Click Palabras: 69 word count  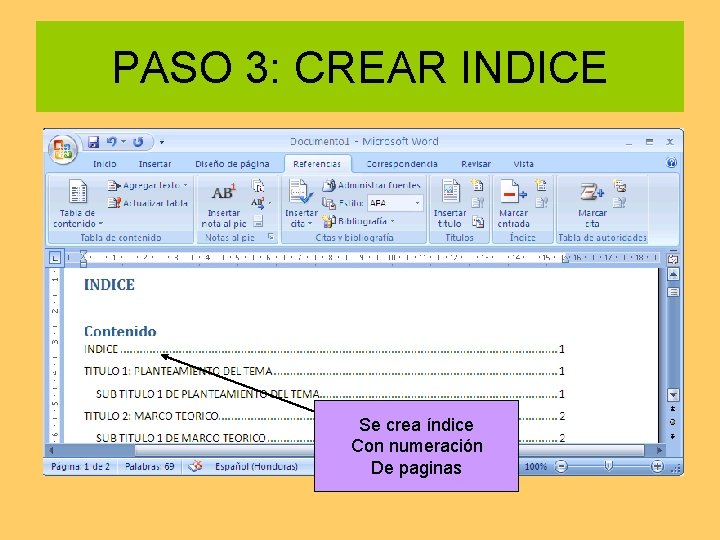pos(150,467)
